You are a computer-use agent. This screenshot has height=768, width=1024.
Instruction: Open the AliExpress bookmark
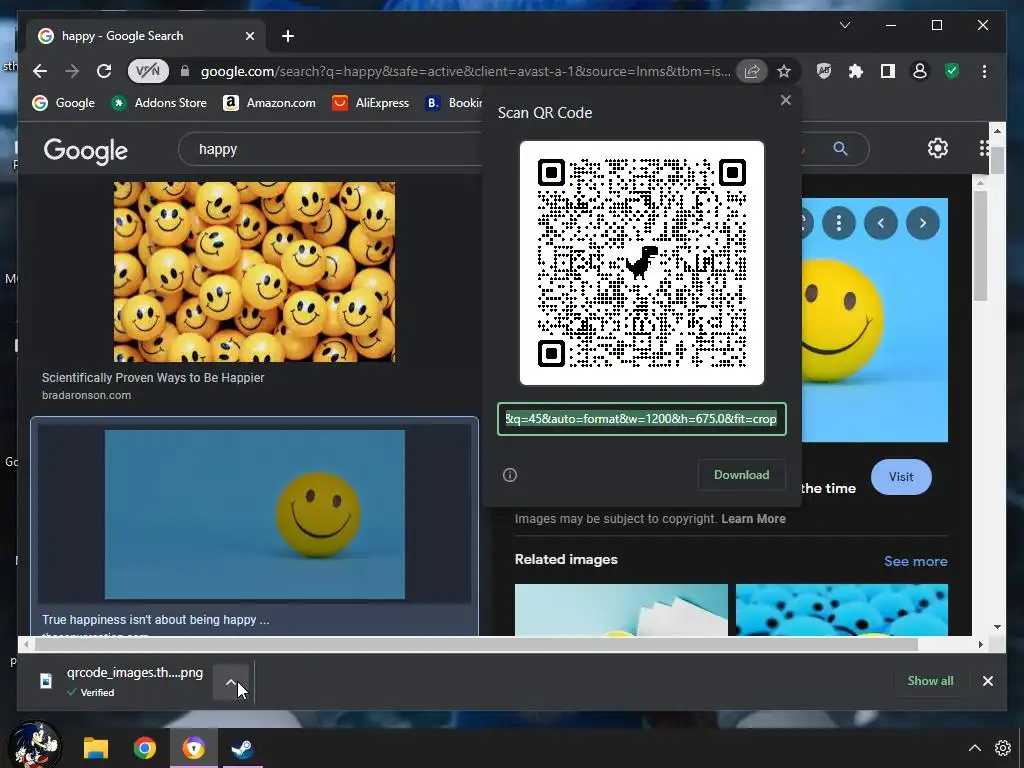pos(370,103)
